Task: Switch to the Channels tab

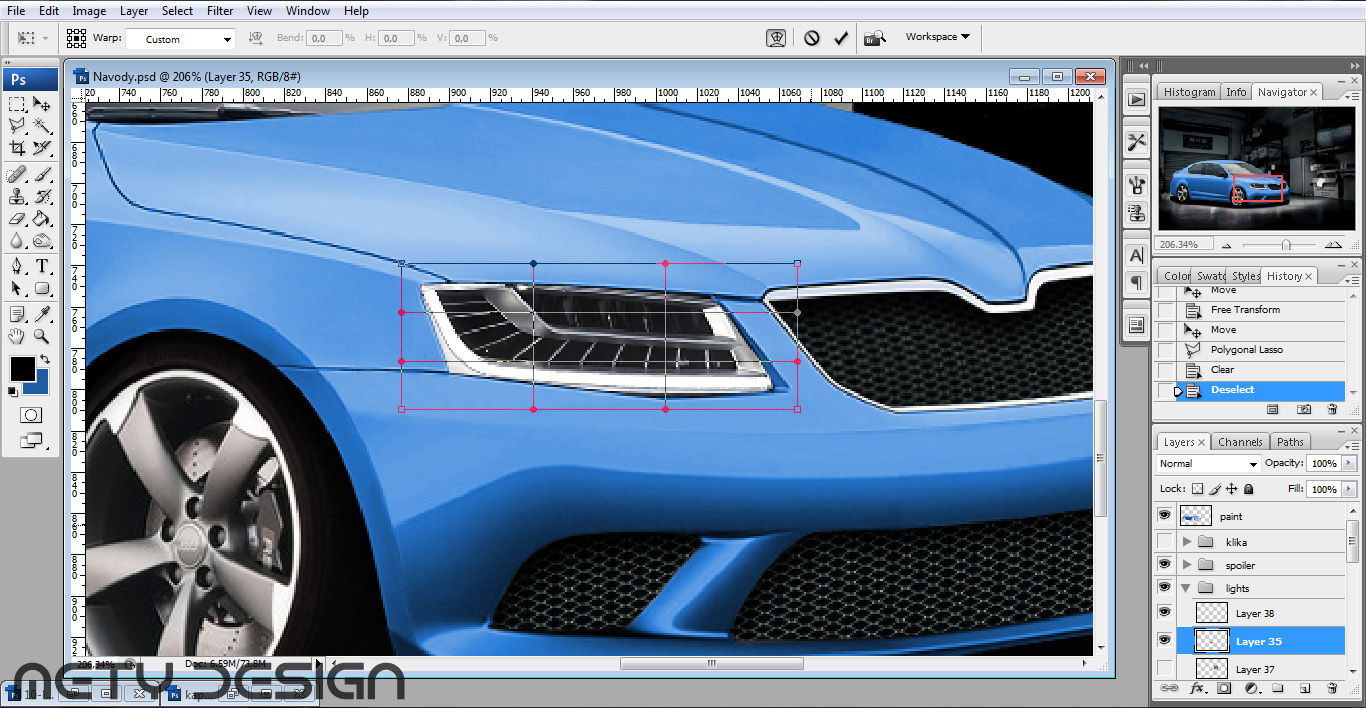Action: click(x=1240, y=442)
